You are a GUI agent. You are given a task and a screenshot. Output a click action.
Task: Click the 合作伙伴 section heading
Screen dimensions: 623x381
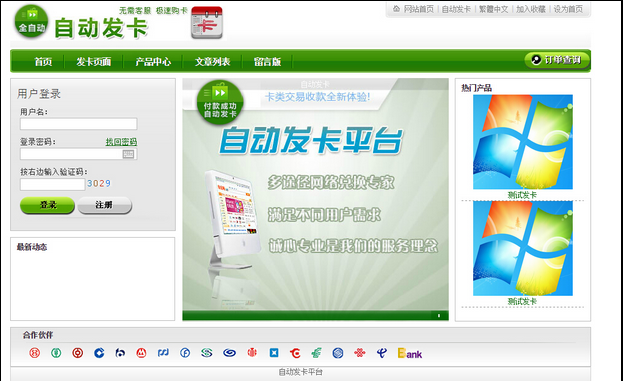coord(38,335)
